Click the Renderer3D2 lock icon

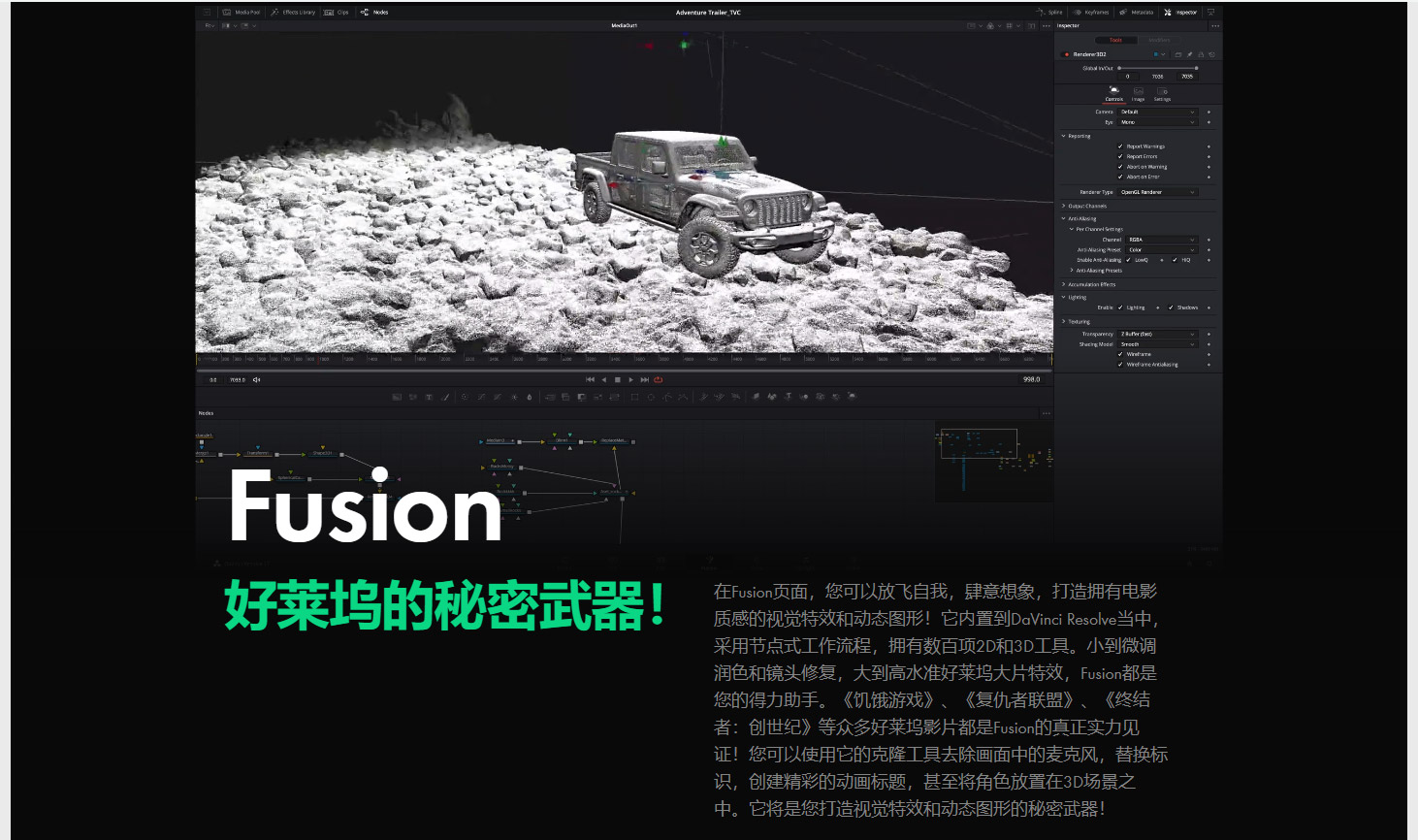tap(1201, 54)
